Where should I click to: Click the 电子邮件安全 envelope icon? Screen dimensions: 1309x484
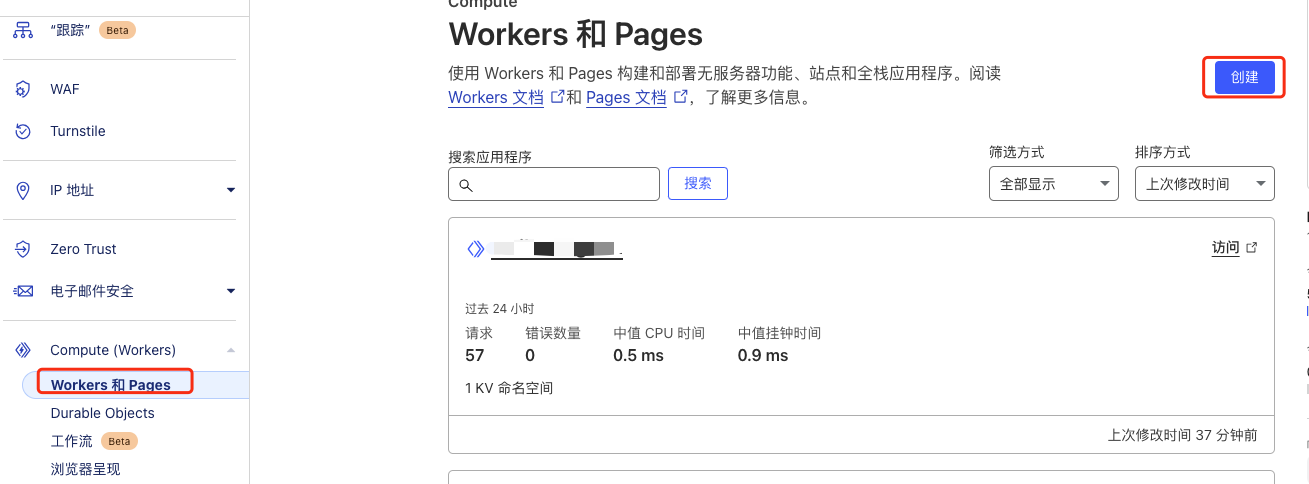pos(22,291)
